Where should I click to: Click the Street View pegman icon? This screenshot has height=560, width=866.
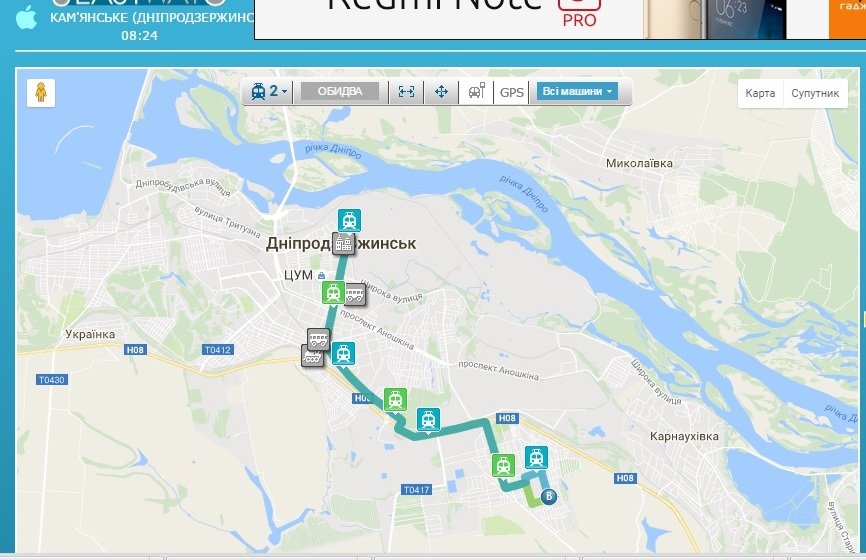tap(41, 93)
